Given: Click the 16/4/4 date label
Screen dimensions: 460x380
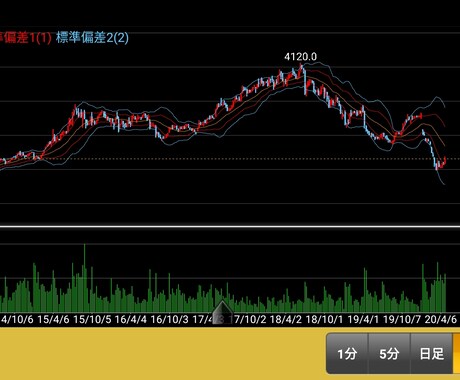Looking at the screenshot, I should (x=131, y=319).
